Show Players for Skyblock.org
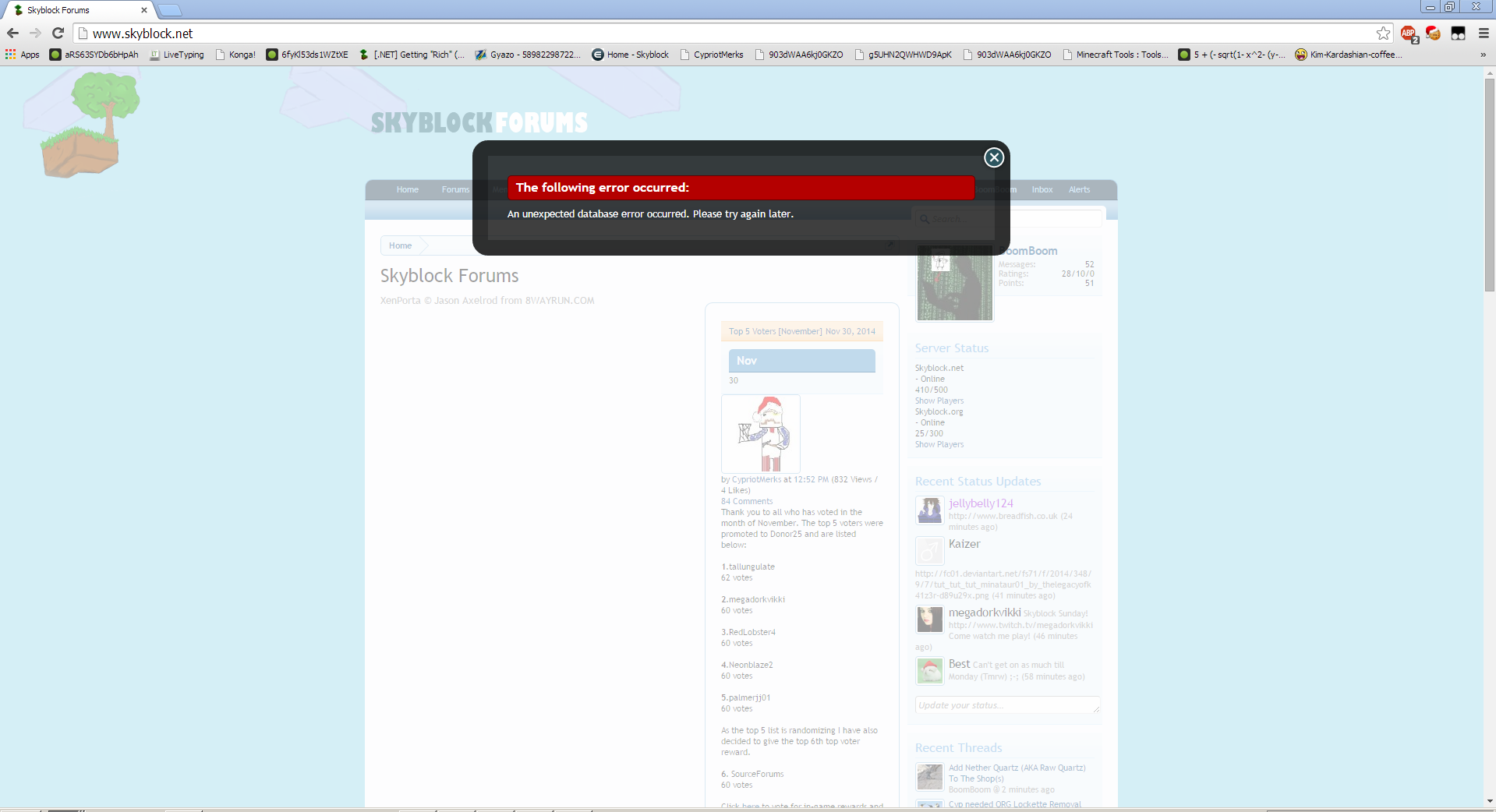 [x=939, y=444]
